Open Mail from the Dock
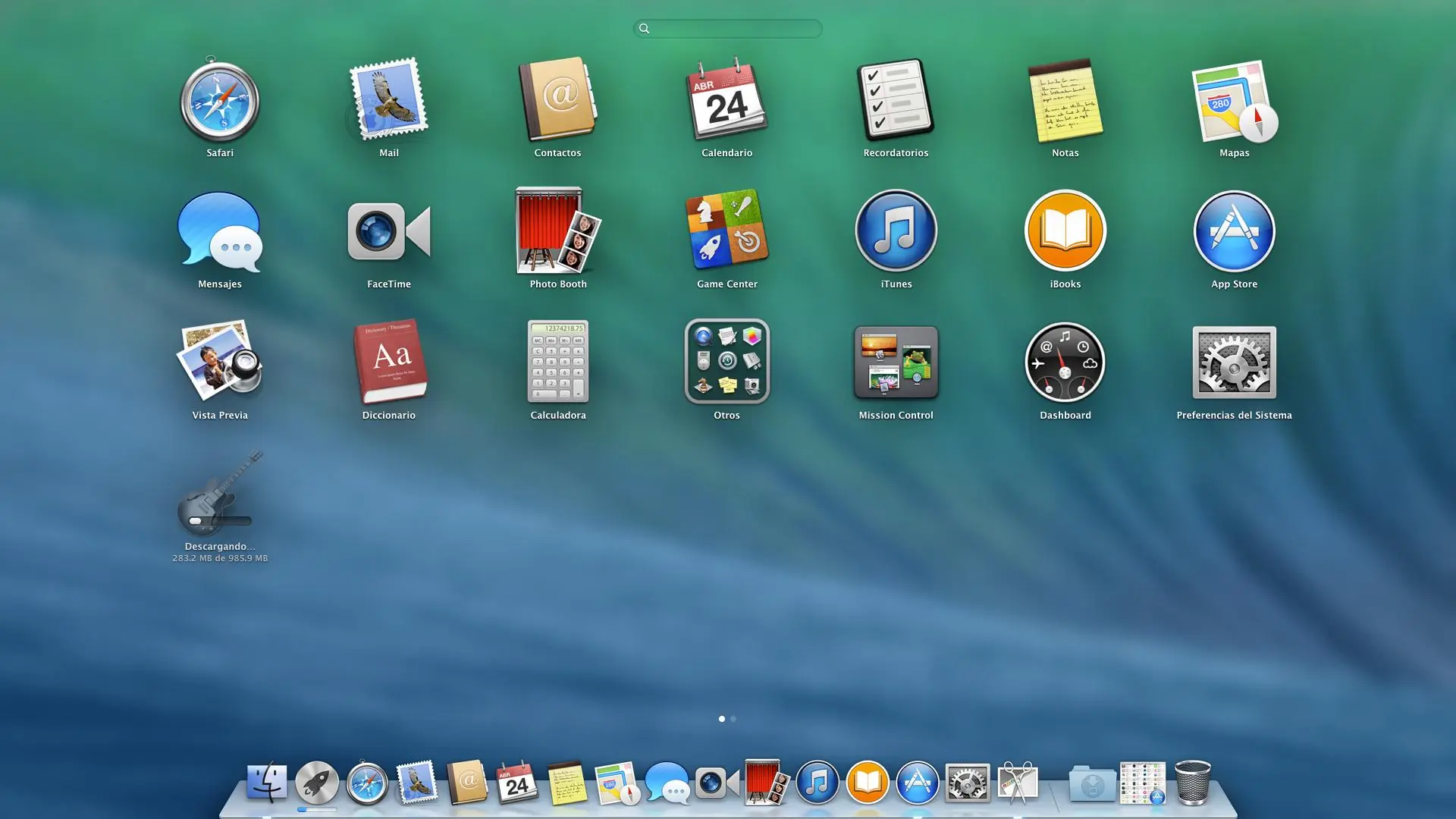This screenshot has height=819, width=1456. point(417,782)
